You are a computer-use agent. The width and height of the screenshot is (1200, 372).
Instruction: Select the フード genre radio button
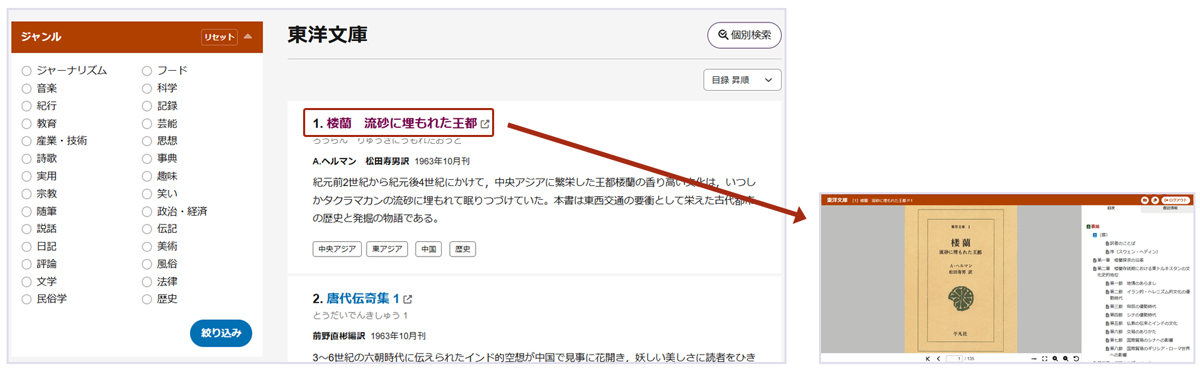(146, 71)
